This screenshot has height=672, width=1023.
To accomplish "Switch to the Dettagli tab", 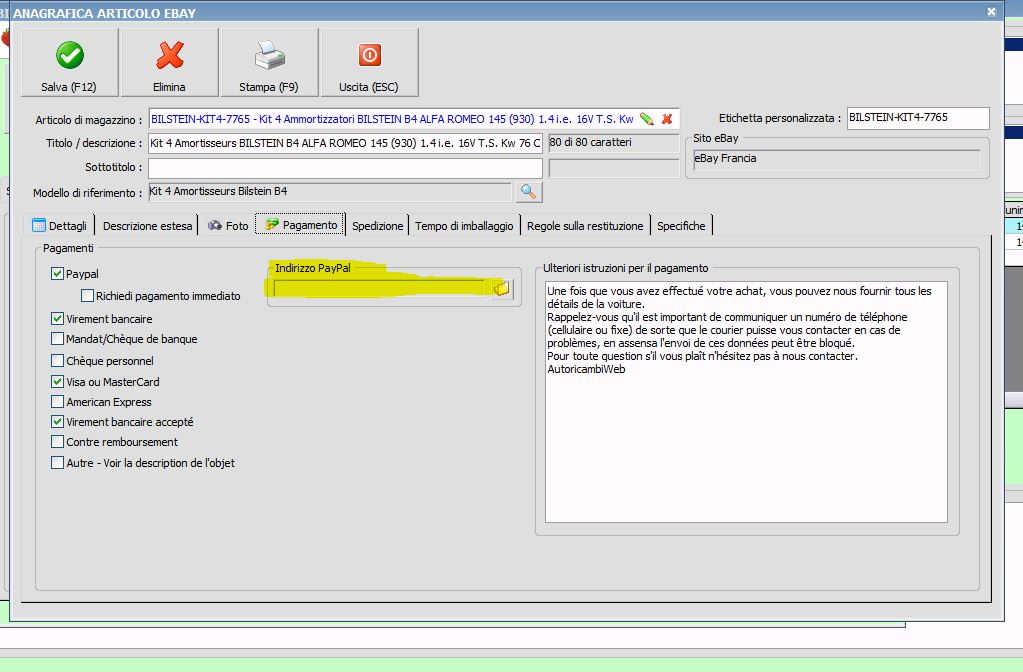I will pos(60,225).
